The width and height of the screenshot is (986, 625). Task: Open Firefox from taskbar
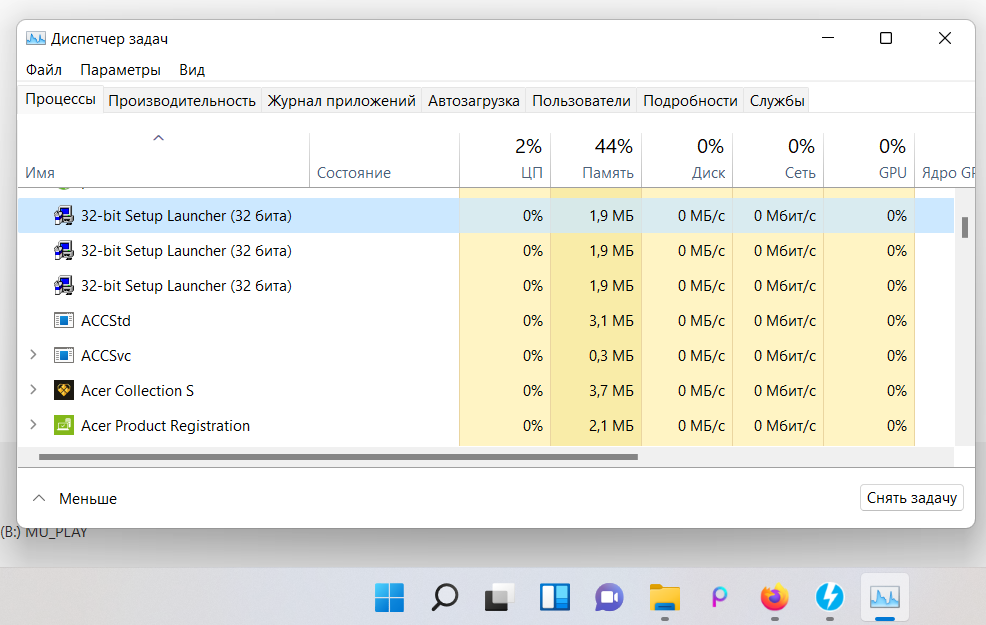click(x=775, y=597)
